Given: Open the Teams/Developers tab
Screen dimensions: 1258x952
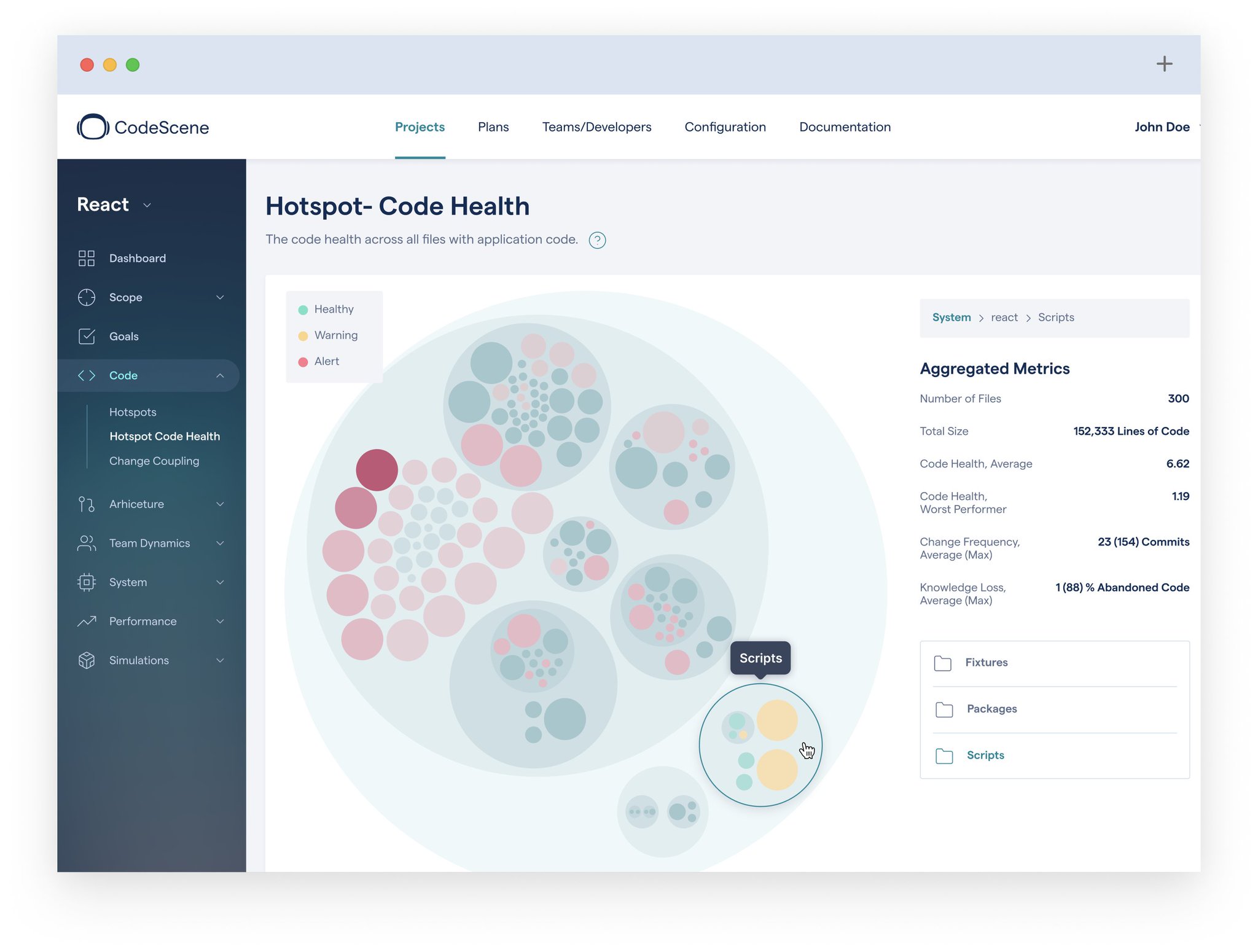Looking at the screenshot, I should (x=596, y=127).
